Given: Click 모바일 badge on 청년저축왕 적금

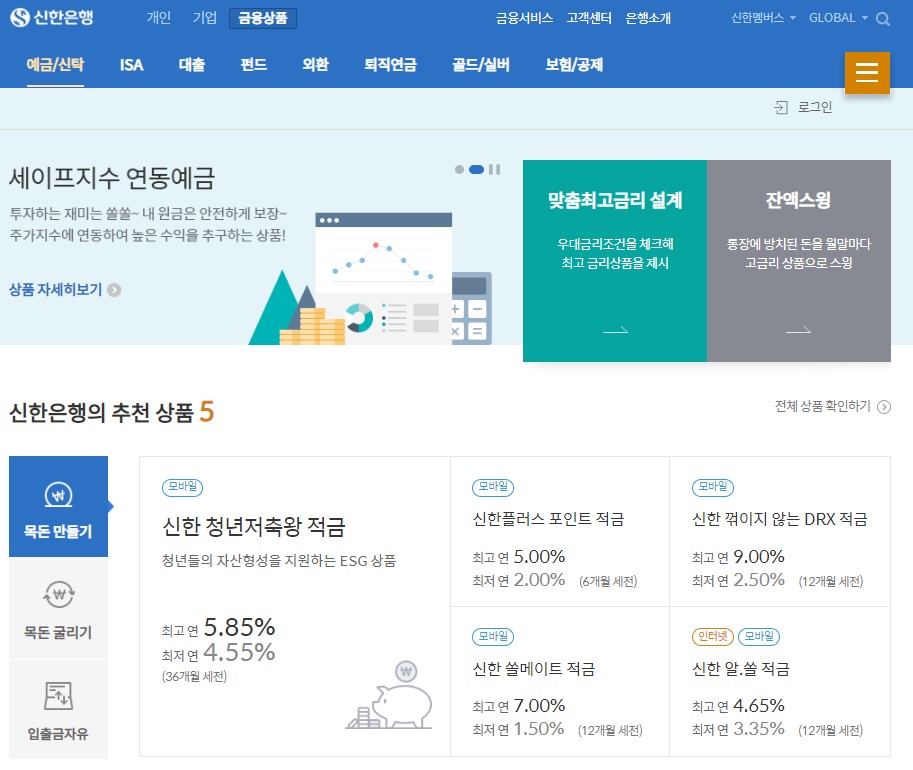Looking at the screenshot, I should 182,487.
